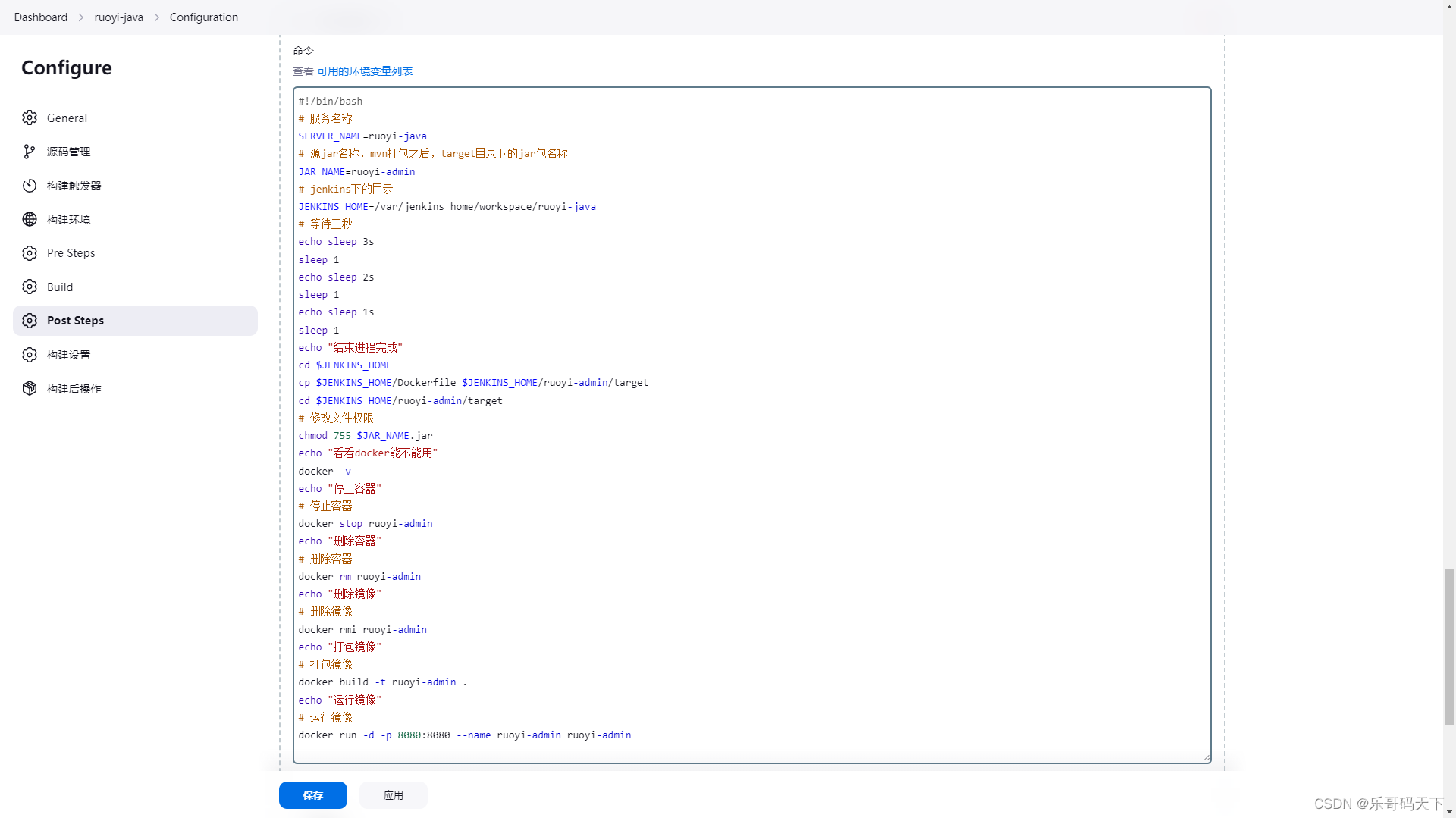The width and height of the screenshot is (1456, 818).
Task: Click the 'echo "看看docker能不能用"' line
Action: (x=368, y=453)
